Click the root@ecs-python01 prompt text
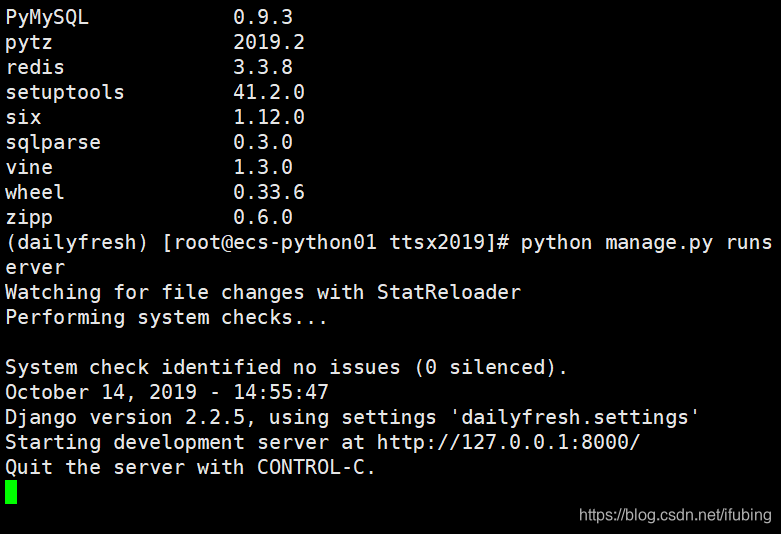This screenshot has height=534, width=781. click(x=275, y=243)
